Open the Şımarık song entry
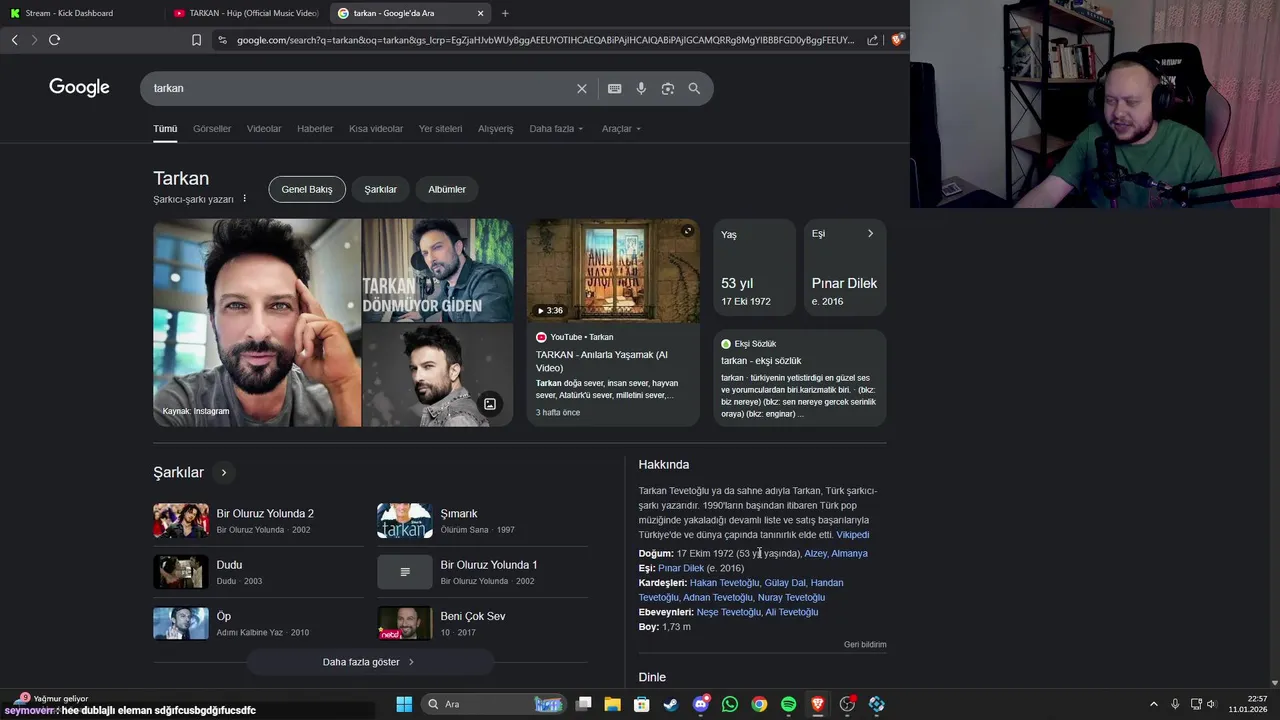Image resolution: width=1280 pixels, height=720 pixels. point(482,521)
